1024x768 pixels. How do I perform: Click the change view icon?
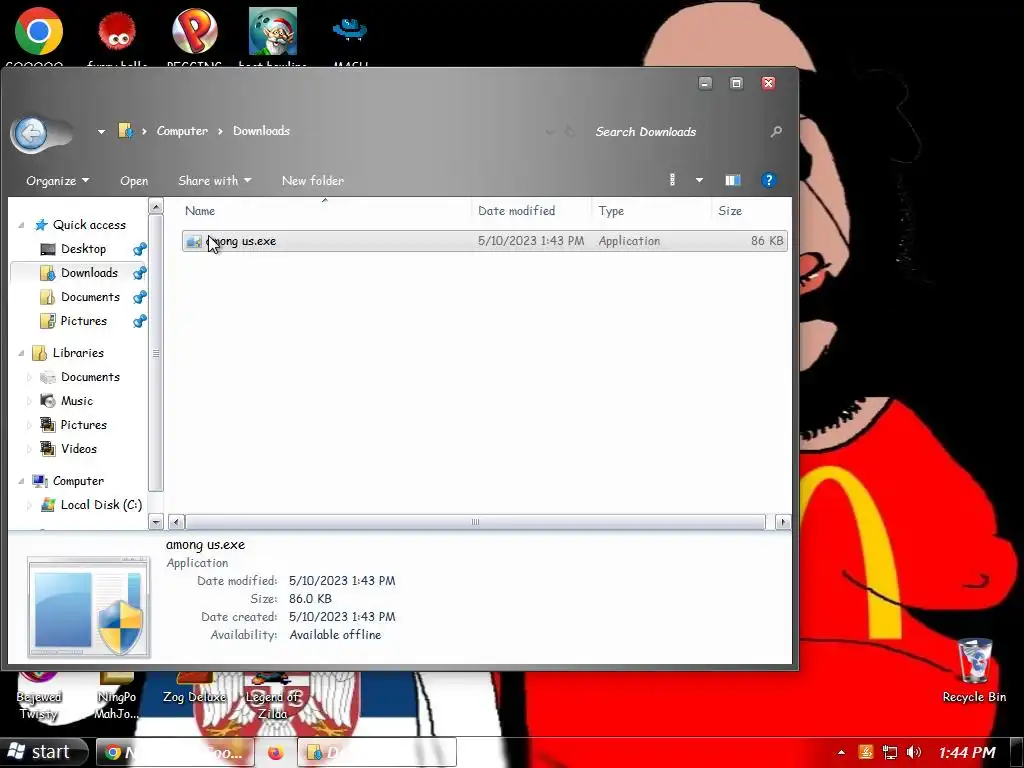coord(672,180)
